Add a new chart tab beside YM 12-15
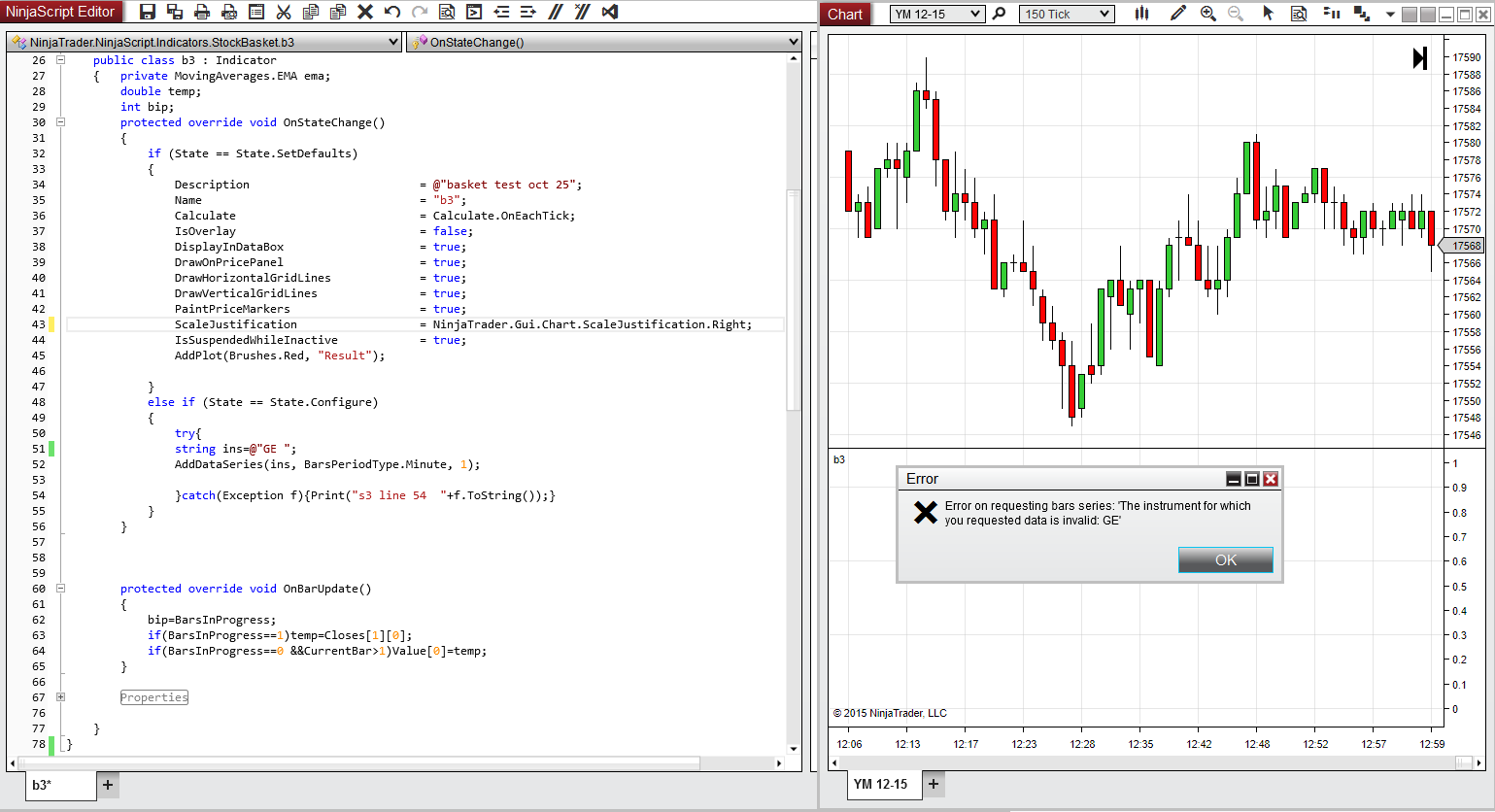The height and width of the screenshot is (812, 1495). point(934,784)
